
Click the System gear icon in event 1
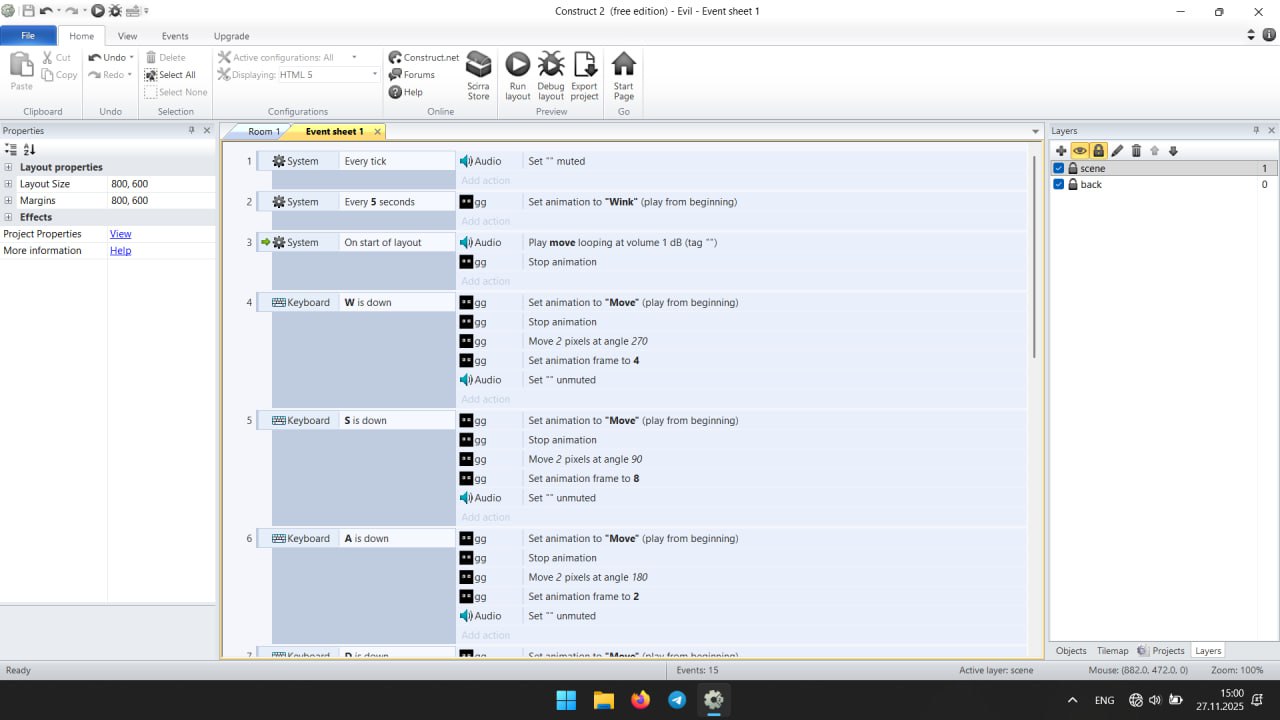(279, 161)
